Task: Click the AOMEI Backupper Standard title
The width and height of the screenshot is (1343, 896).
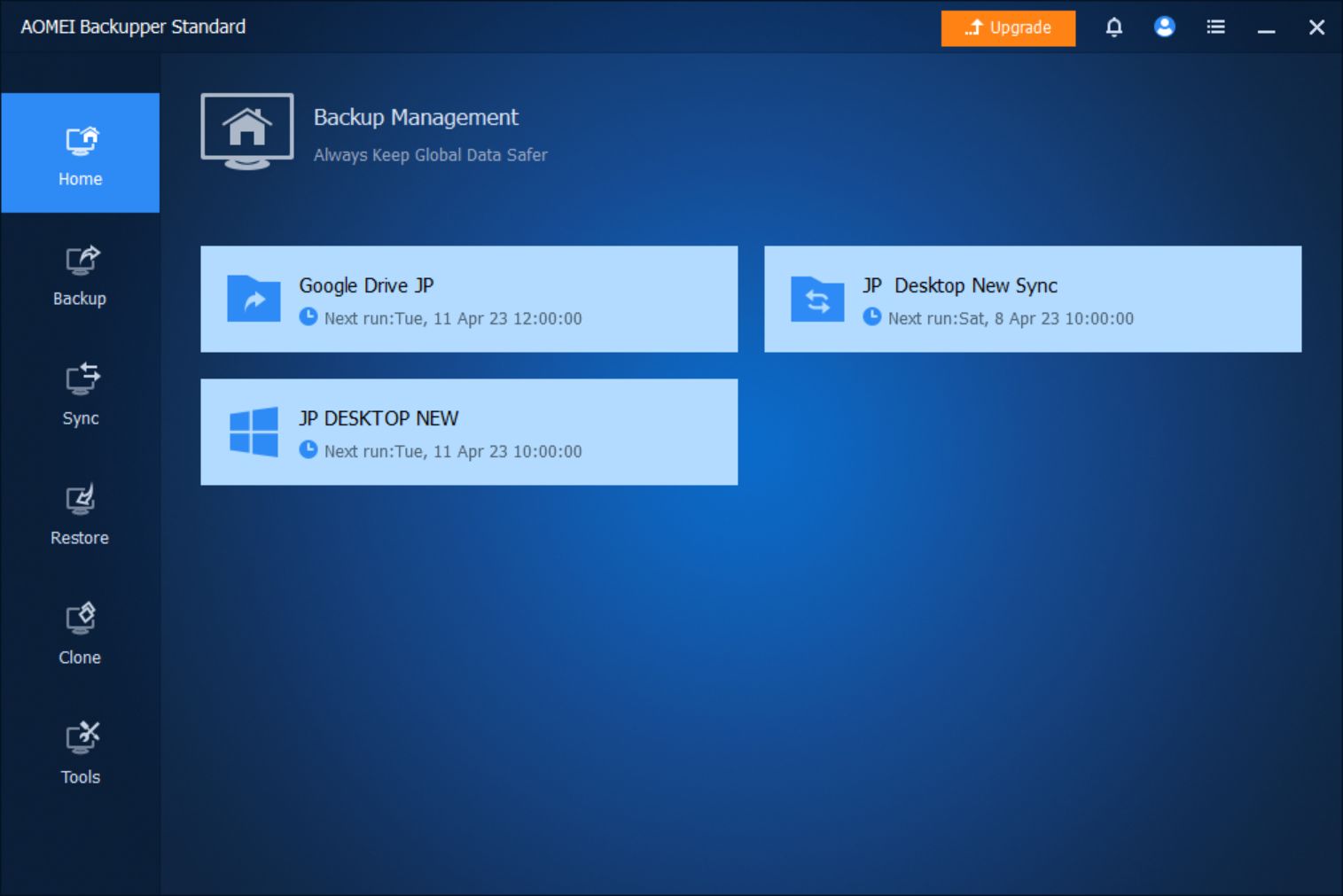Action: (133, 27)
